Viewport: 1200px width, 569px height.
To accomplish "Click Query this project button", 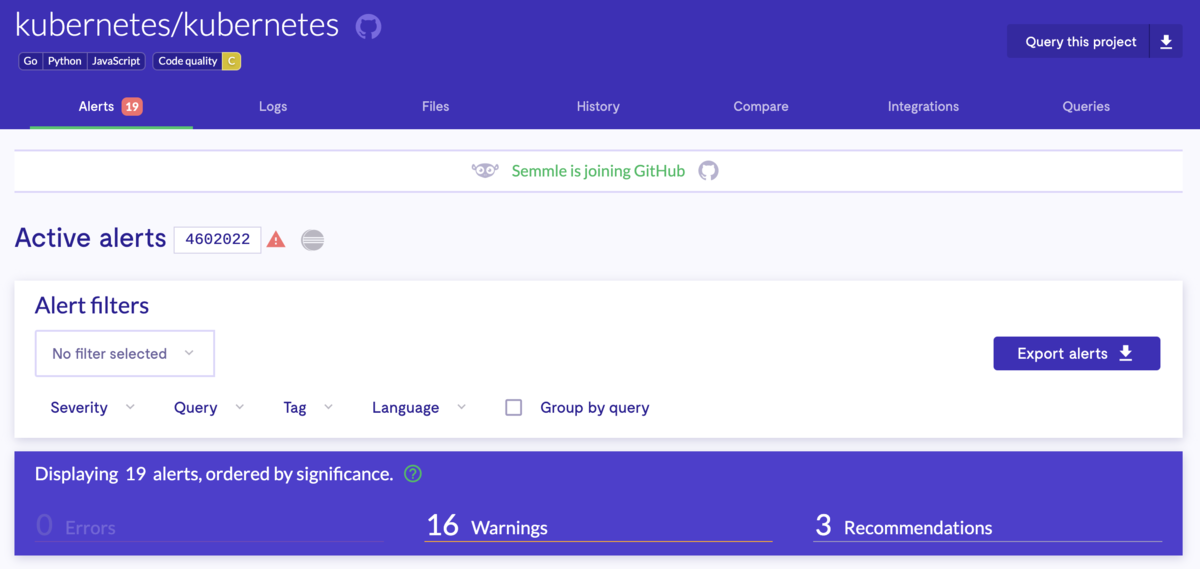I will [1080, 42].
